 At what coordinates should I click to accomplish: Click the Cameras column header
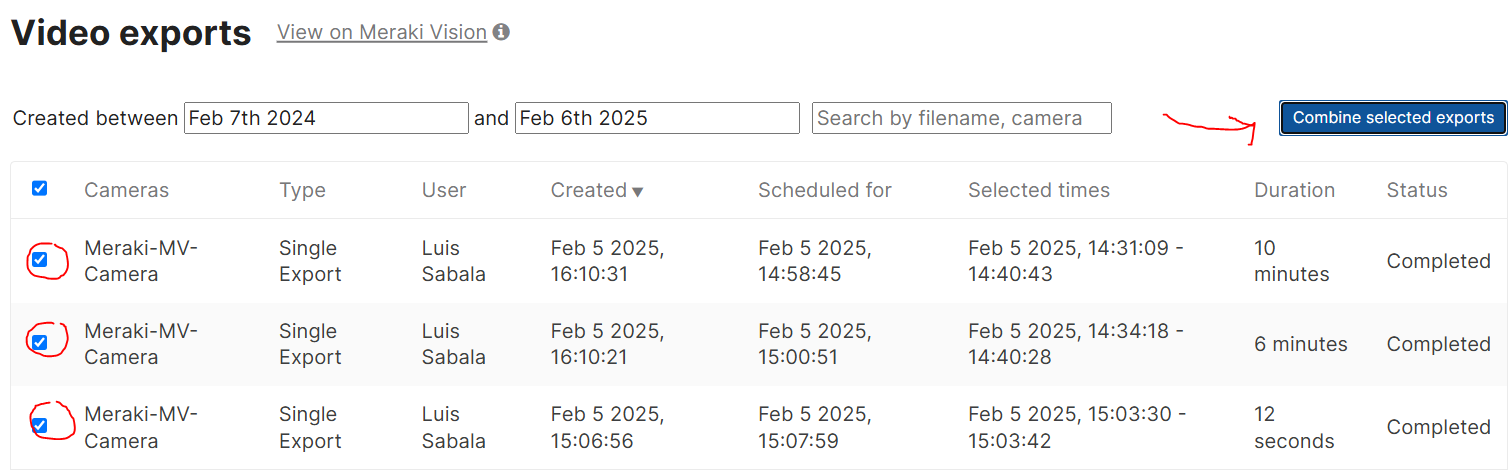click(x=126, y=190)
